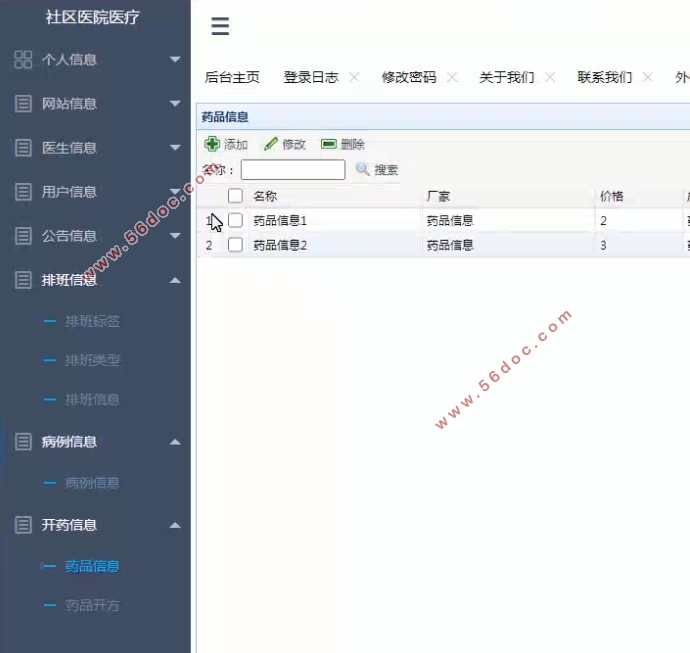Click the 用户信息 sidebar label
This screenshot has height=653, width=690.
(x=69, y=192)
